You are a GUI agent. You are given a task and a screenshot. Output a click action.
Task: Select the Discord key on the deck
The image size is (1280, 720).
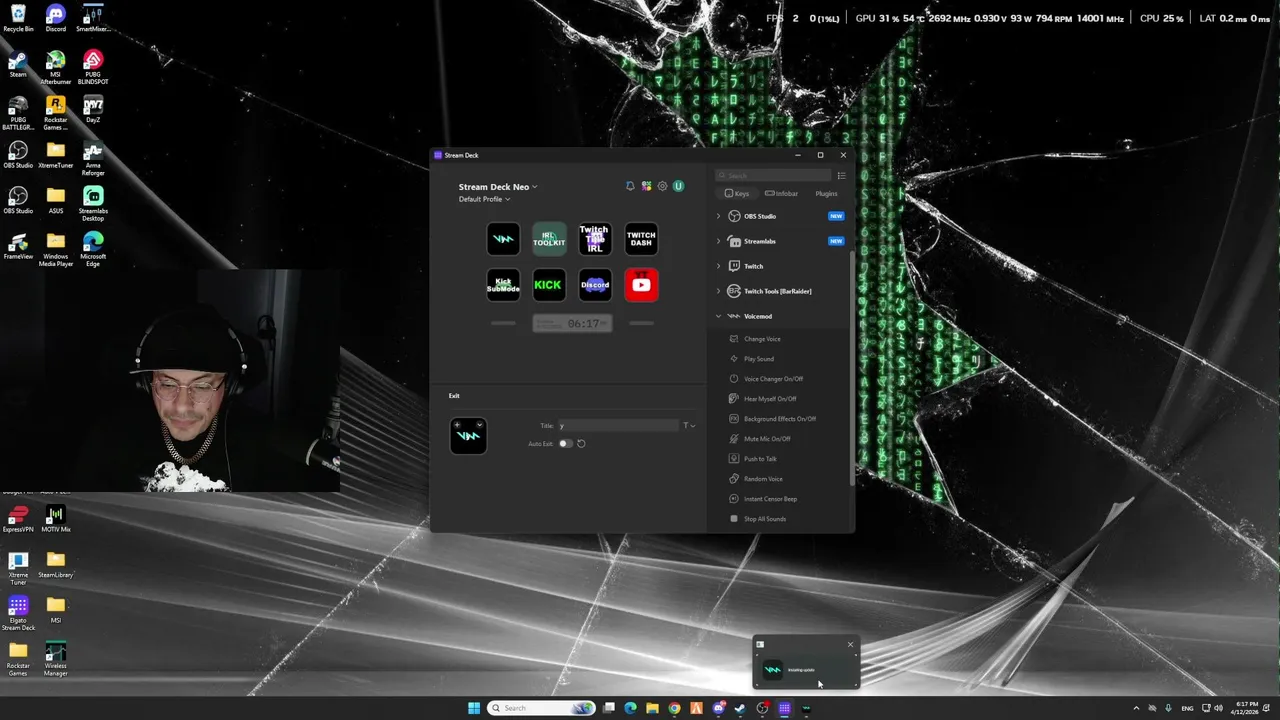click(x=595, y=285)
